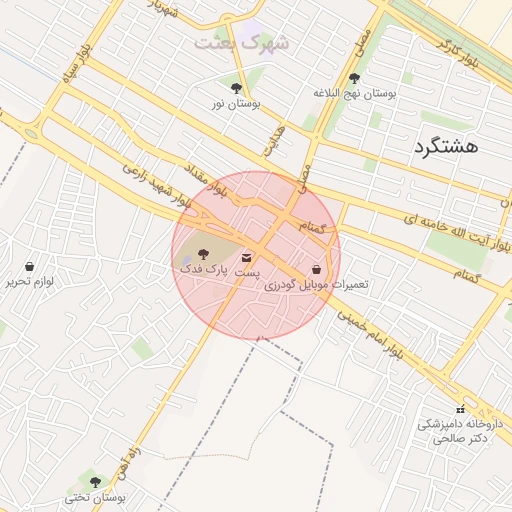This screenshot has width=512, height=512.
Task: Click the بلوار امام خمینی street label
Action: (371, 334)
